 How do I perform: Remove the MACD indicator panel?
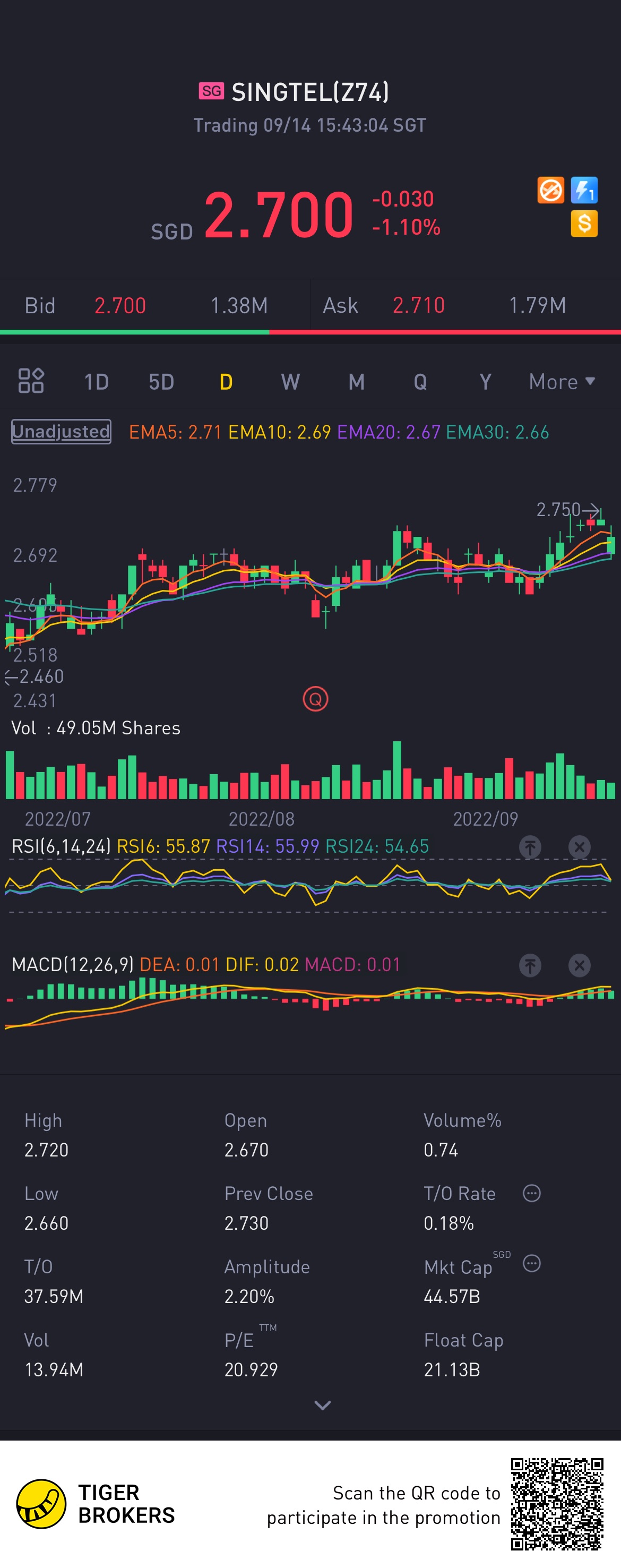coord(579,965)
